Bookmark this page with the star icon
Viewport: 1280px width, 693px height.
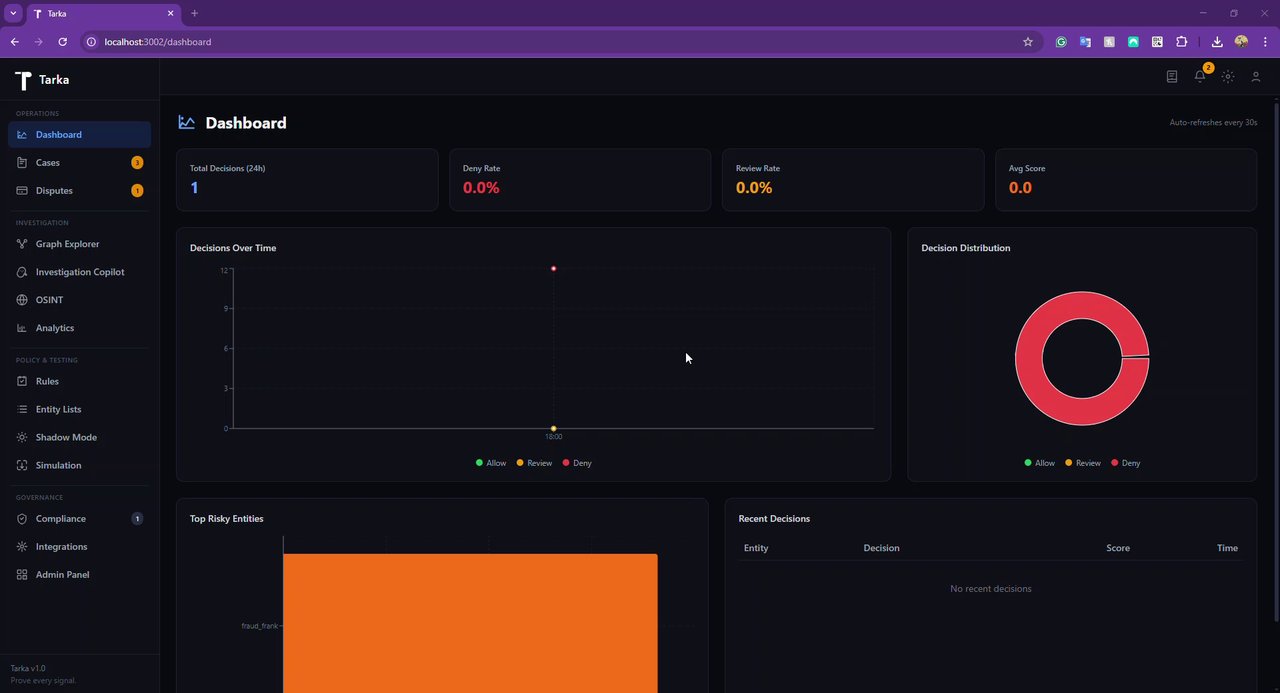coord(1027,42)
